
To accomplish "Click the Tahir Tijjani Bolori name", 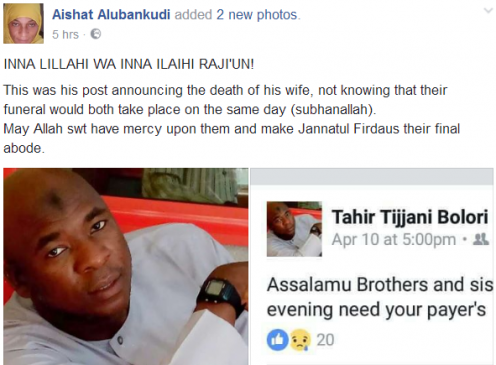I will pos(410,217).
